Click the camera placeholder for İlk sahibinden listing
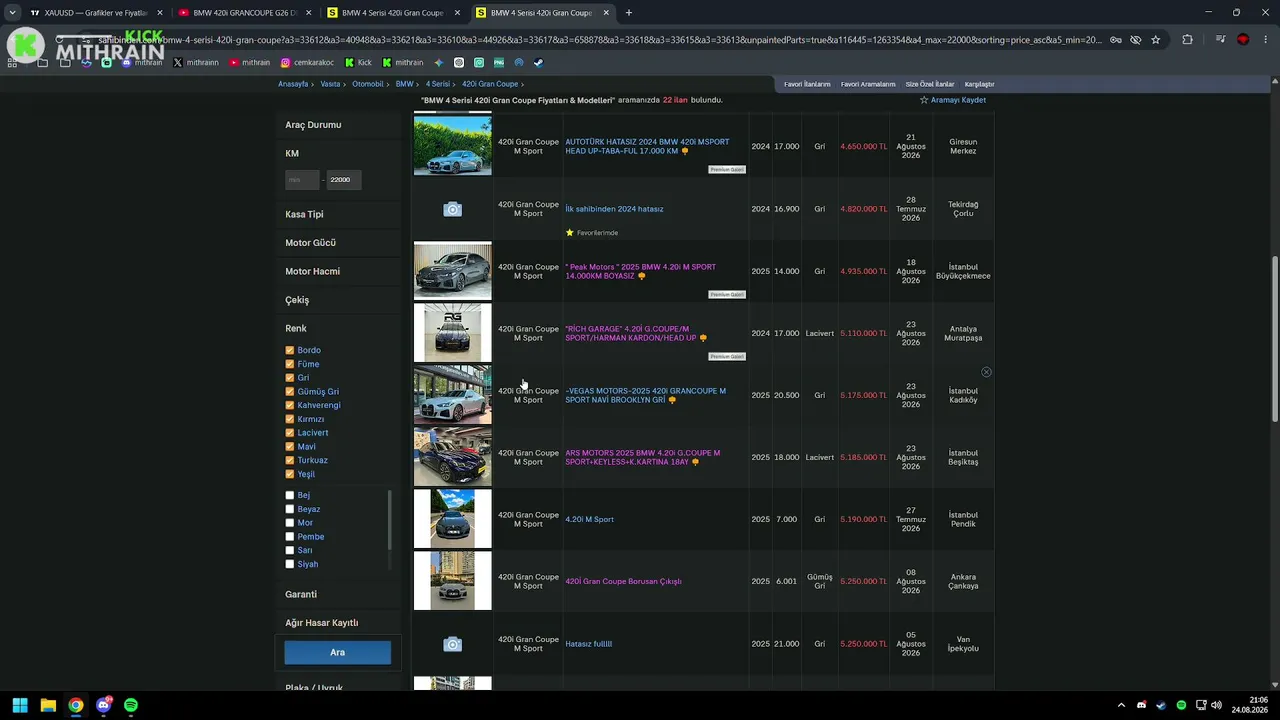The width and height of the screenshot is (1280, 720). click(x=453, y=209)
